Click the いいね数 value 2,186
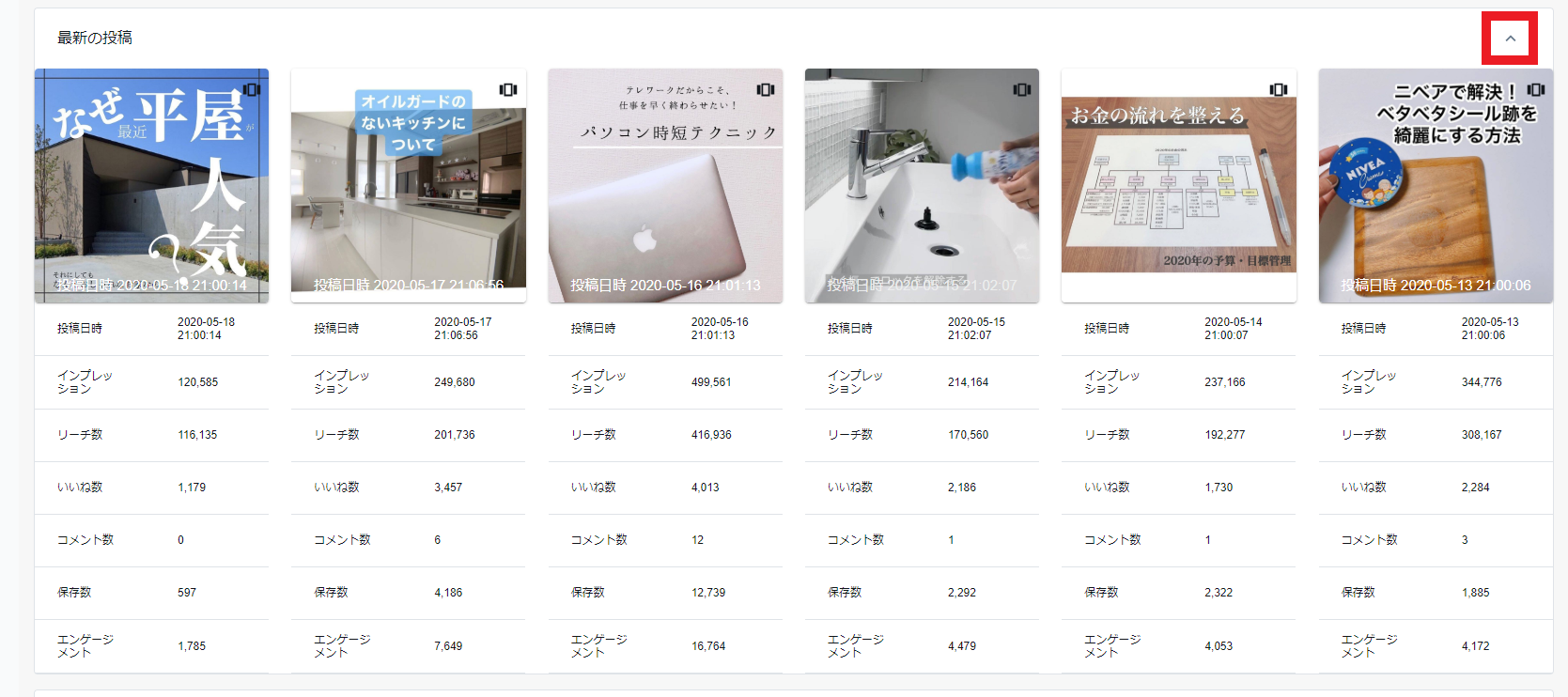 click(962, 488)
